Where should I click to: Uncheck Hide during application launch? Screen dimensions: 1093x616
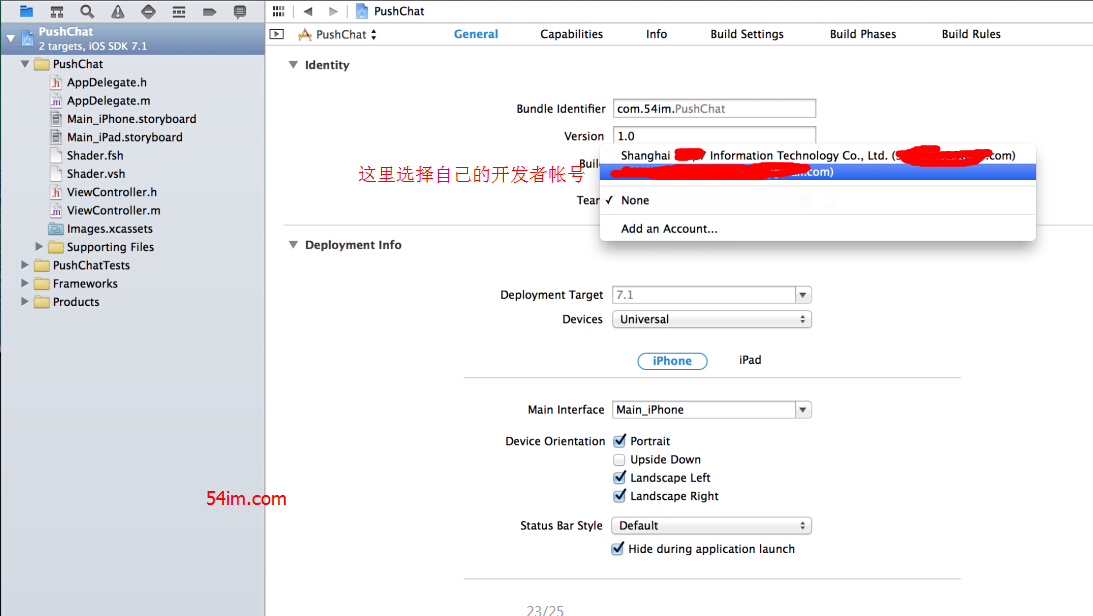tap(618, 549)
